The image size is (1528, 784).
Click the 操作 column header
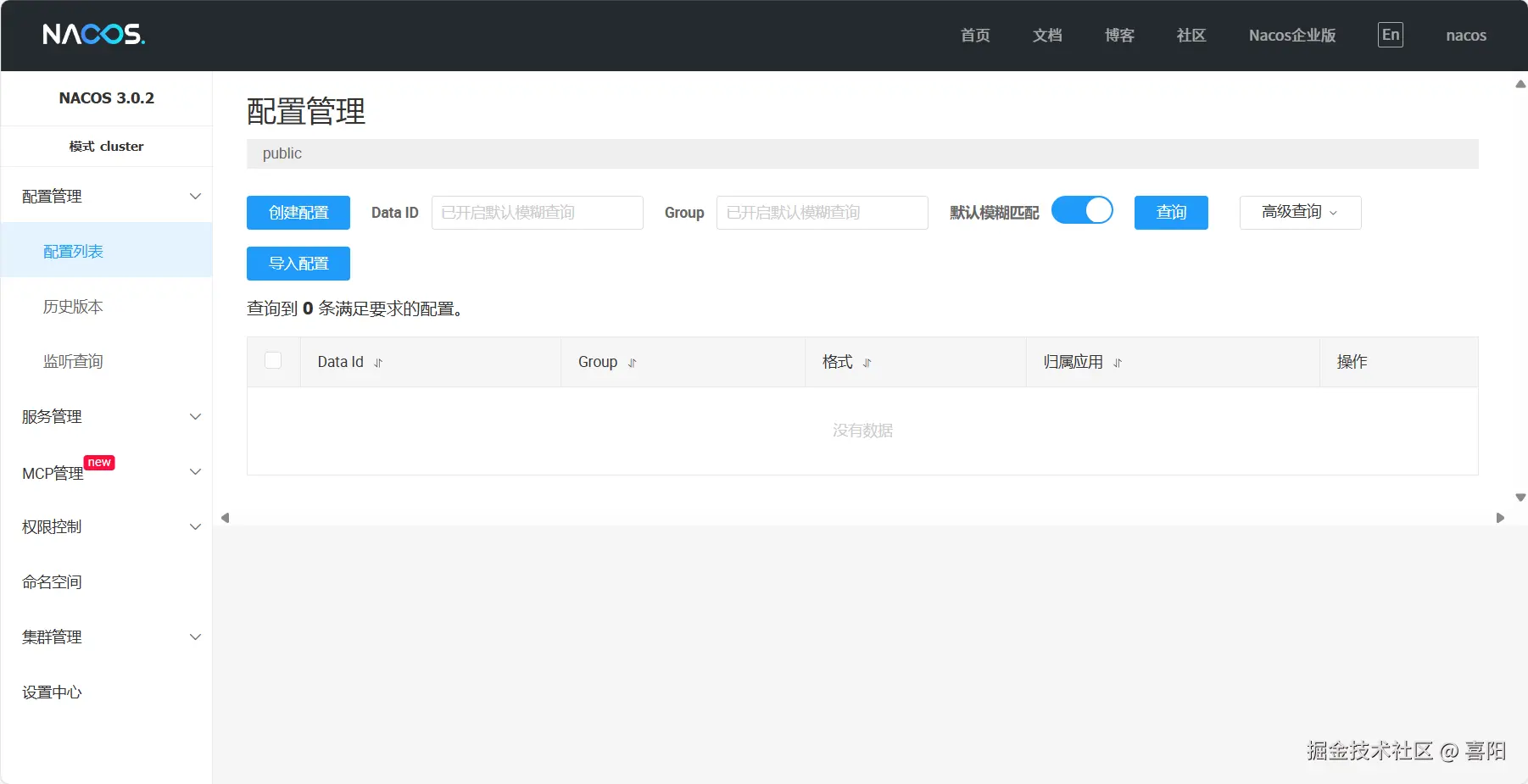tap(1352, 362)
